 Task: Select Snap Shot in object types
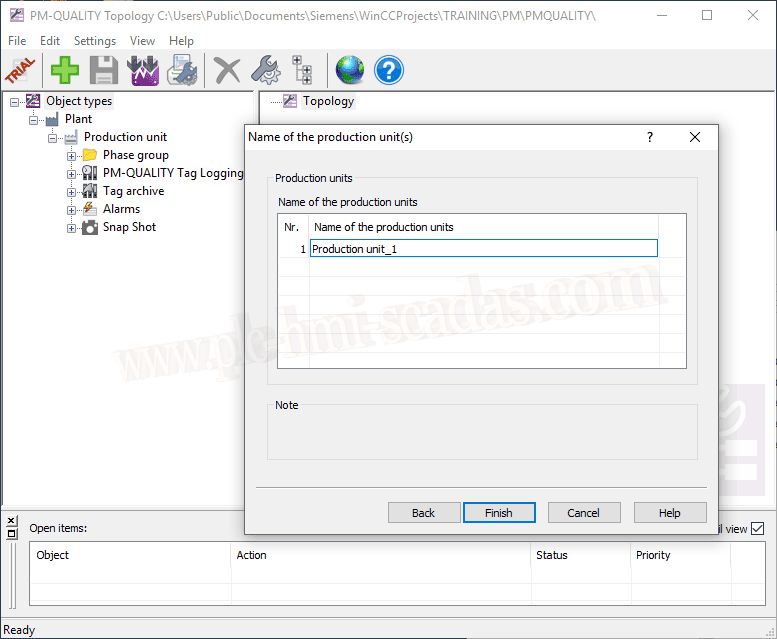click(129, 227)
